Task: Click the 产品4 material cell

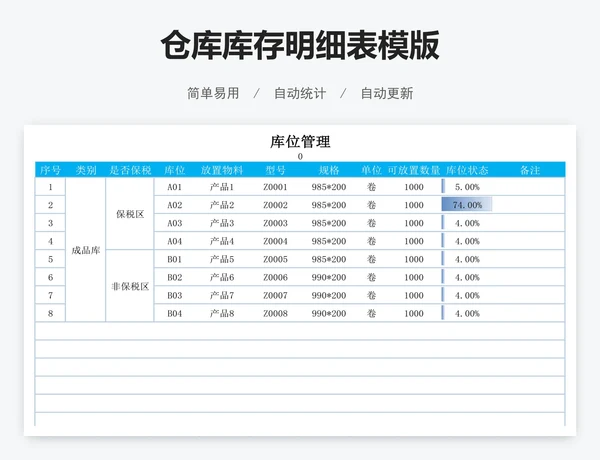Action: (x=222, y=241)
